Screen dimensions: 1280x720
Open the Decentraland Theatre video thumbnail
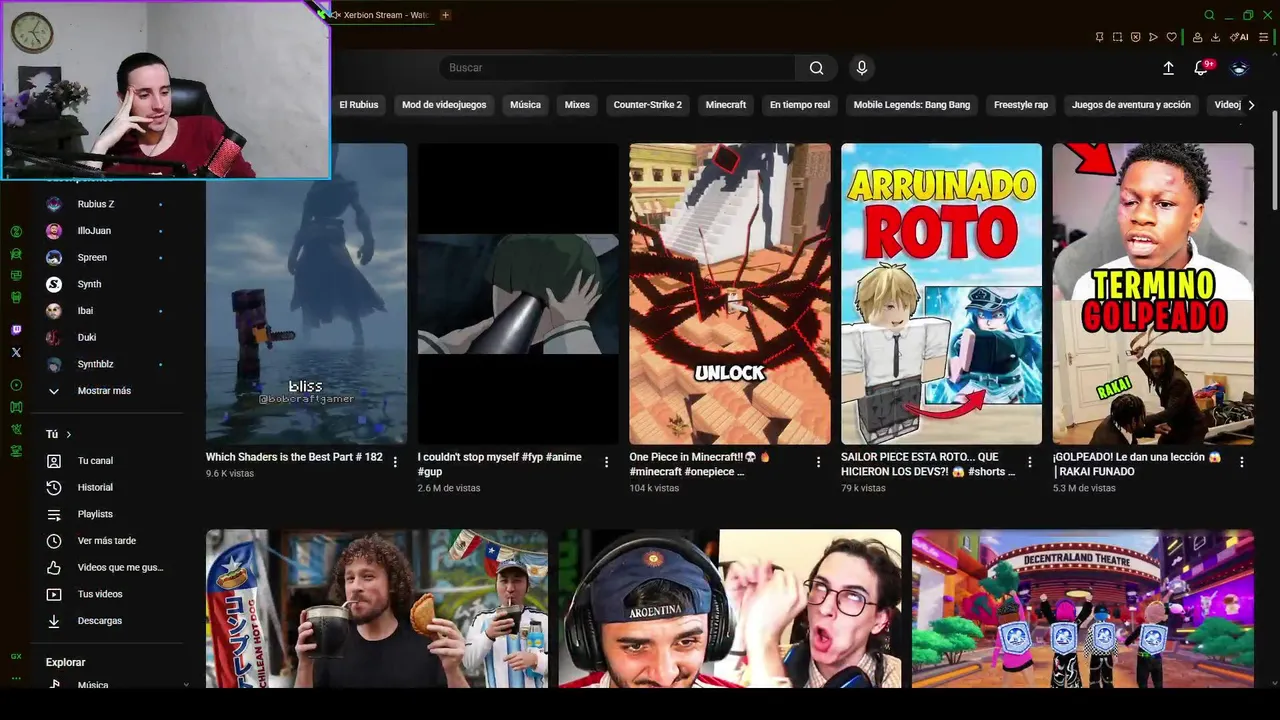coord(1083,609)
